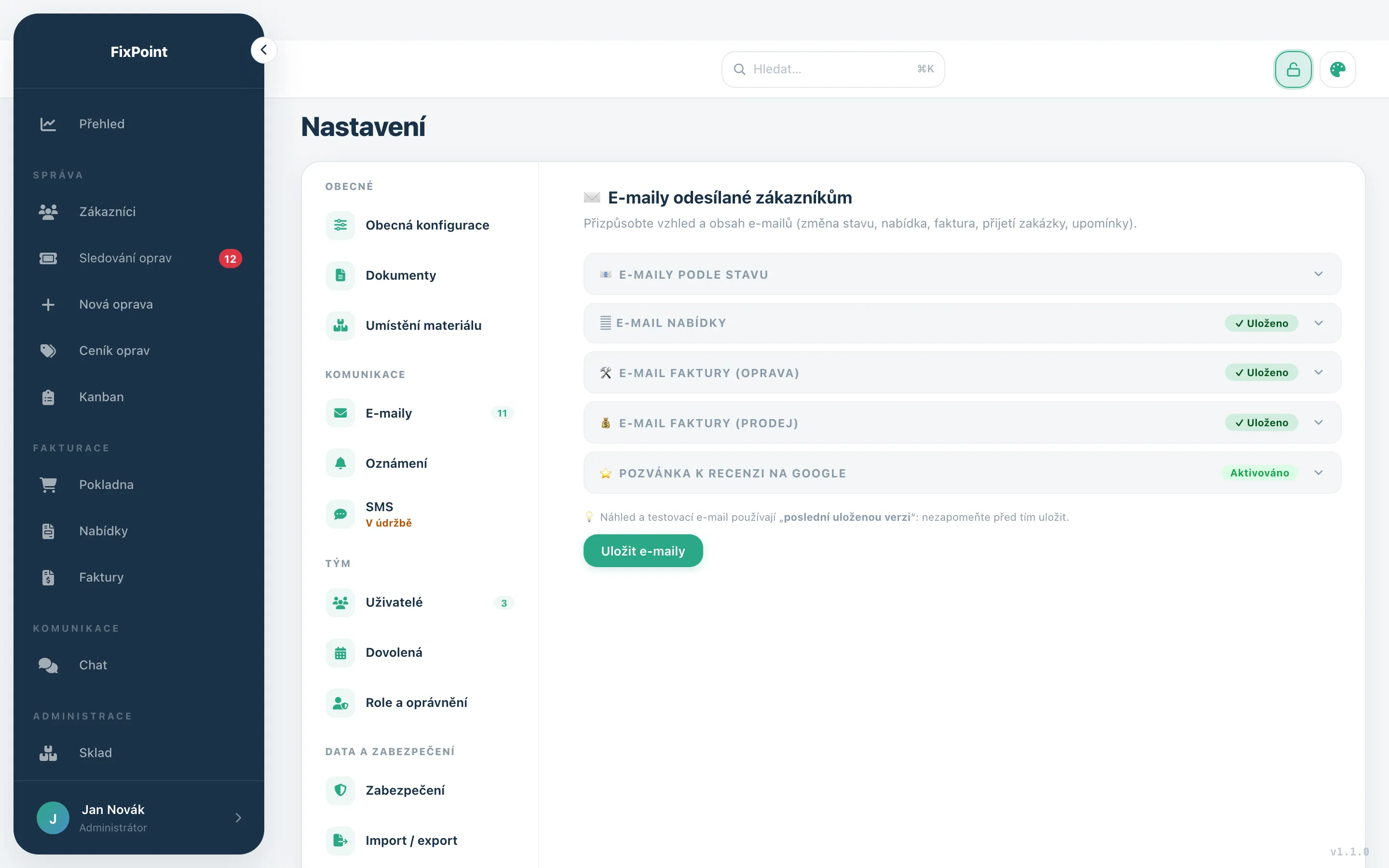Click the Uložit e-maily button

coord(643,551)
